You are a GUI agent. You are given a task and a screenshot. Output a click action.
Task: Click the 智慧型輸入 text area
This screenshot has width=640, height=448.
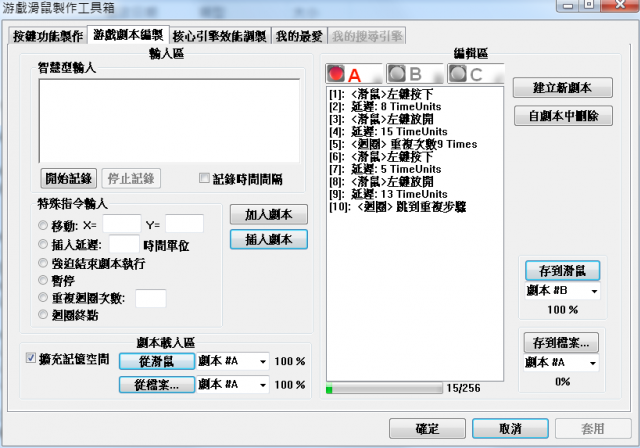coord(169,121)
